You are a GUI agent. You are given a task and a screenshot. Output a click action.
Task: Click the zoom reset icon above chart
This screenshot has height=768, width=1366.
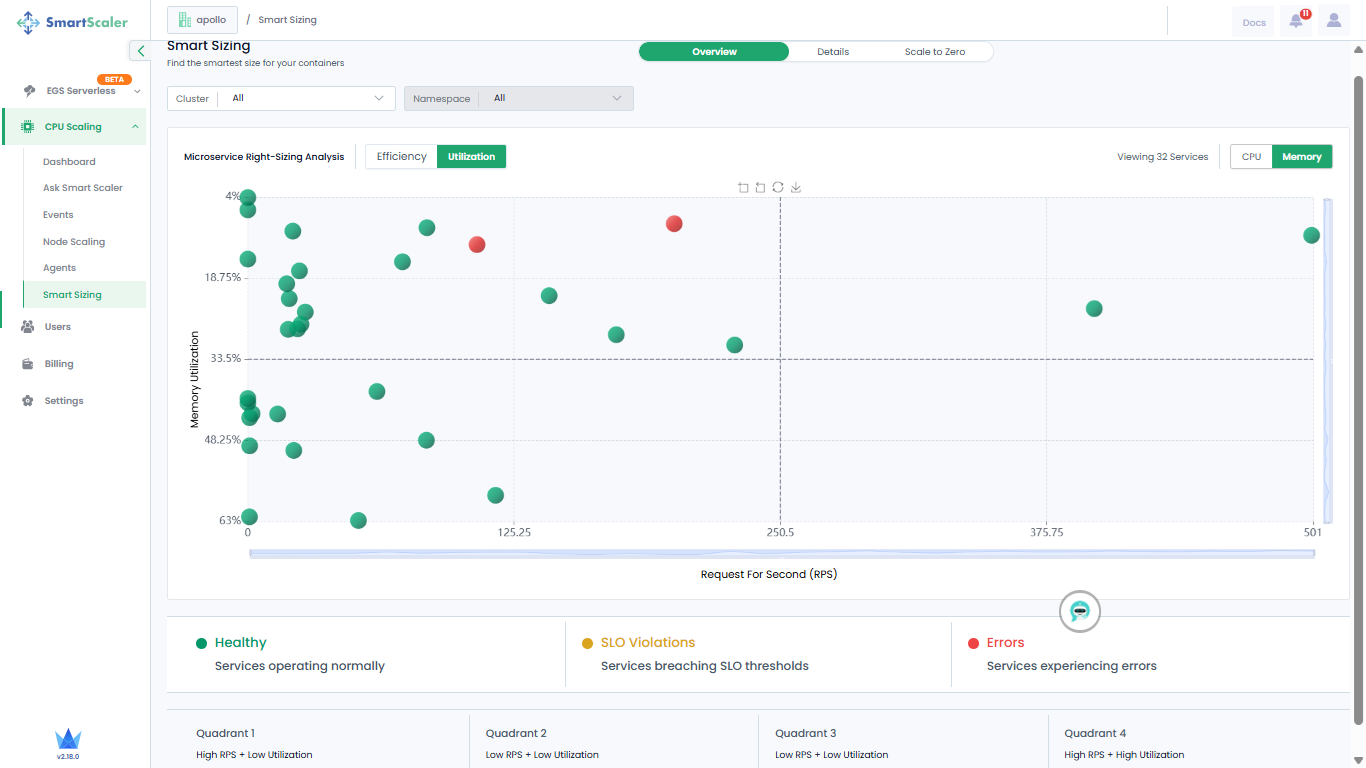[x=760, y=187]
